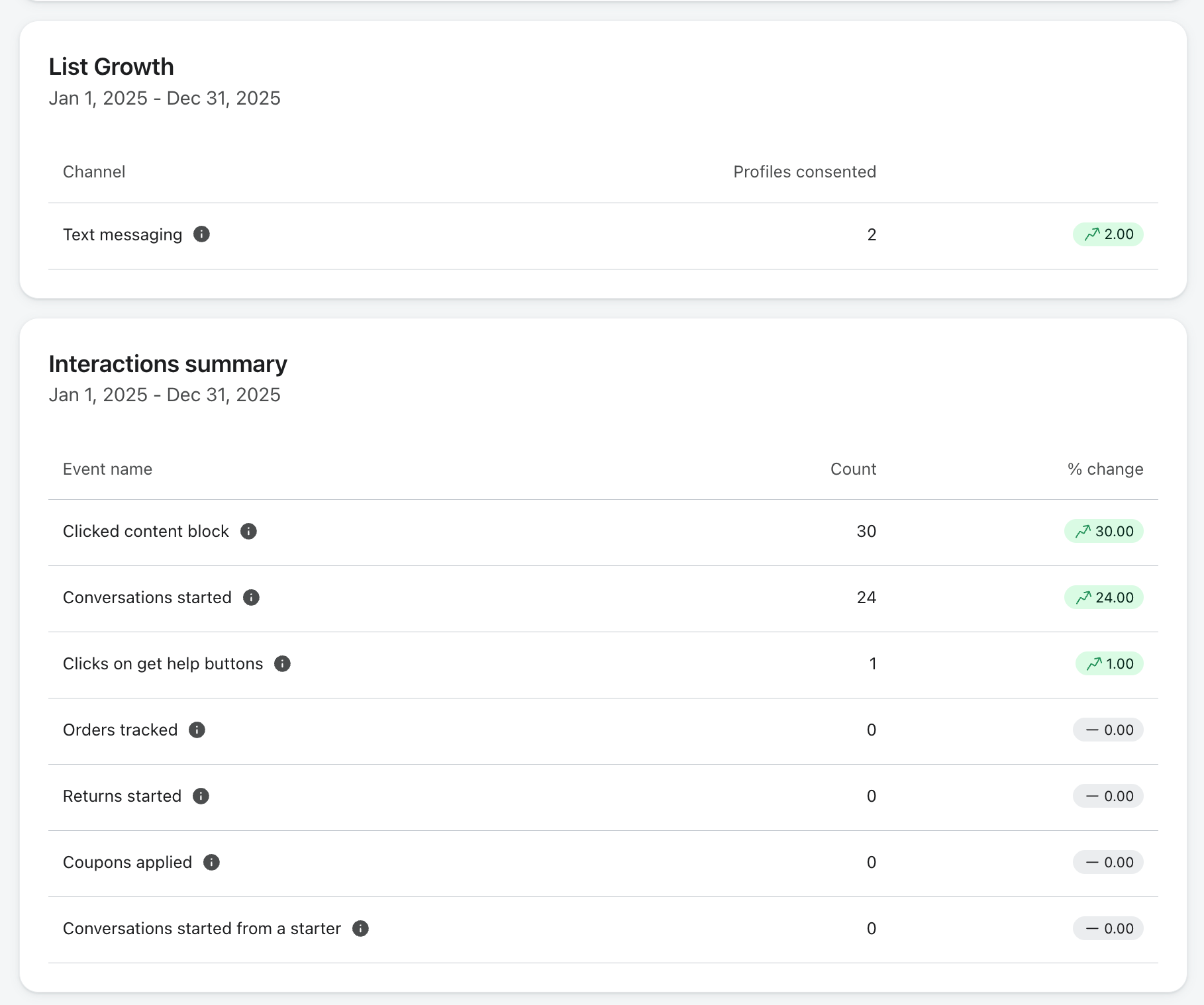Select Conversations started from a starter label
The width and height of the screenshot is (1204, 1005).
pyautogui.click(x=202, y=929)
